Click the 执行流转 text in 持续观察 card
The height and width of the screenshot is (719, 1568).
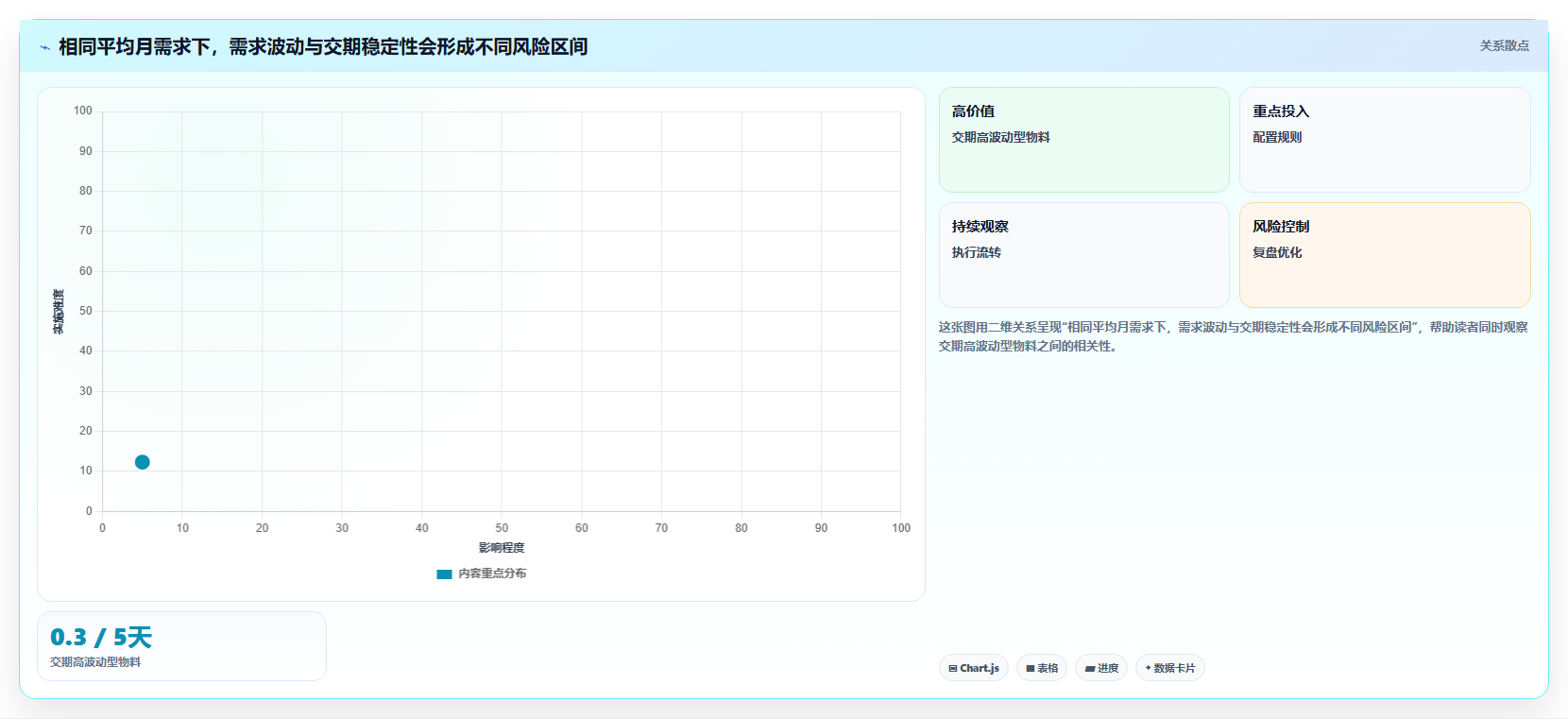click(x=977, y=252)
